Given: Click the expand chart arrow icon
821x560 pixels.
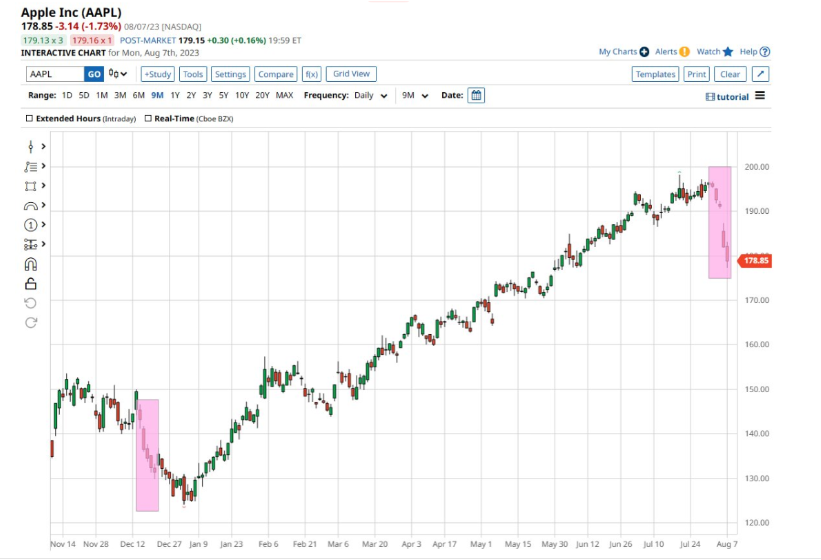Looking at the screenshot, I should click(760, 74).
